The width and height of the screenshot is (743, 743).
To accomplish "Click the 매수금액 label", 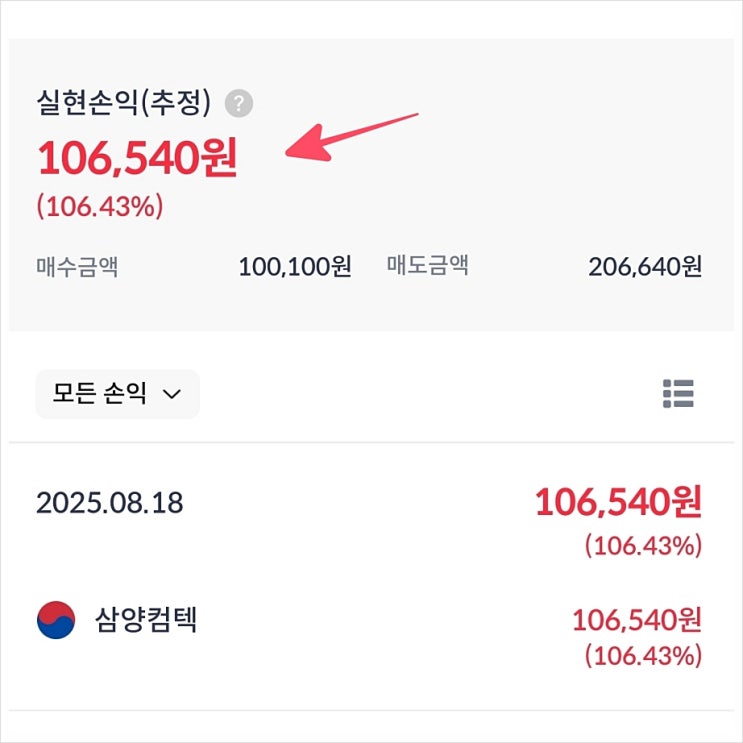I will [77, 266].
